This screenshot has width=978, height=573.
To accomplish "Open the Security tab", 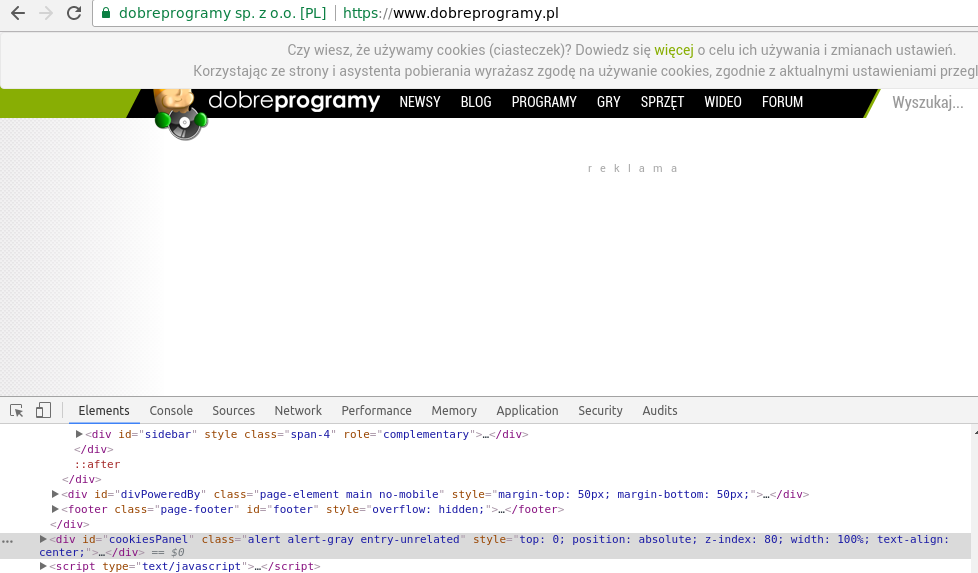I will [x=600, y=410].
